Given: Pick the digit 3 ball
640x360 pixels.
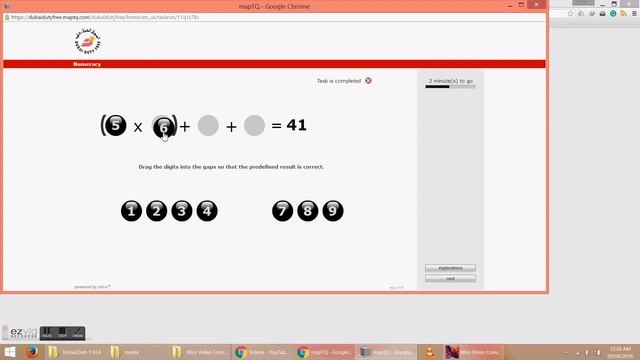Looking at the screenshot, I should (x=182, y=211).
